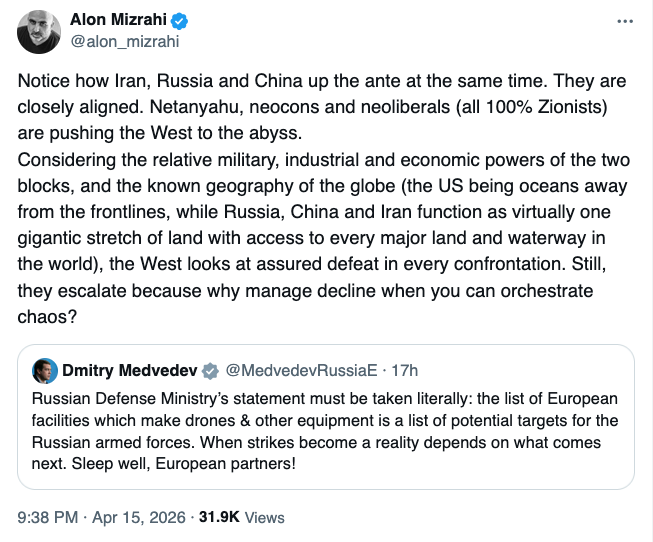Click the Views label
653x542 pixels.
point(265,517)
